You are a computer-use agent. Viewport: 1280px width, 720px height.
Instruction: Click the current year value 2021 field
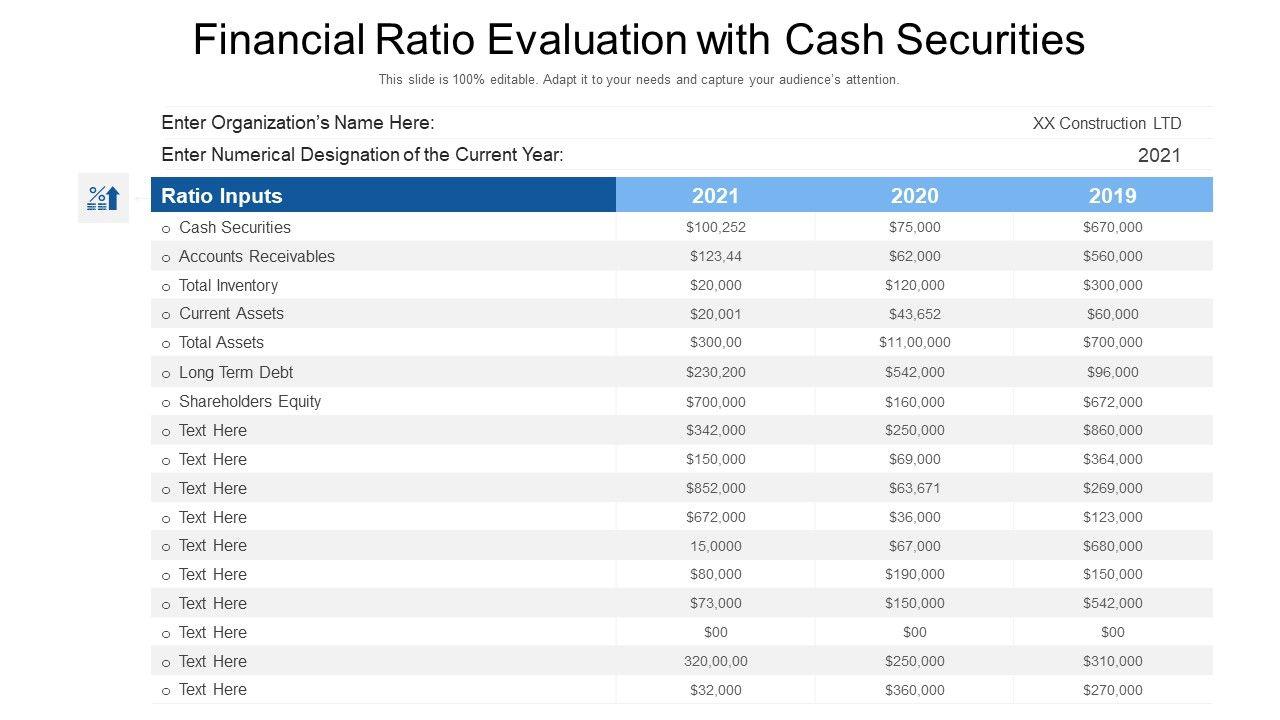pyautogui.click(x=1159, y=155)
